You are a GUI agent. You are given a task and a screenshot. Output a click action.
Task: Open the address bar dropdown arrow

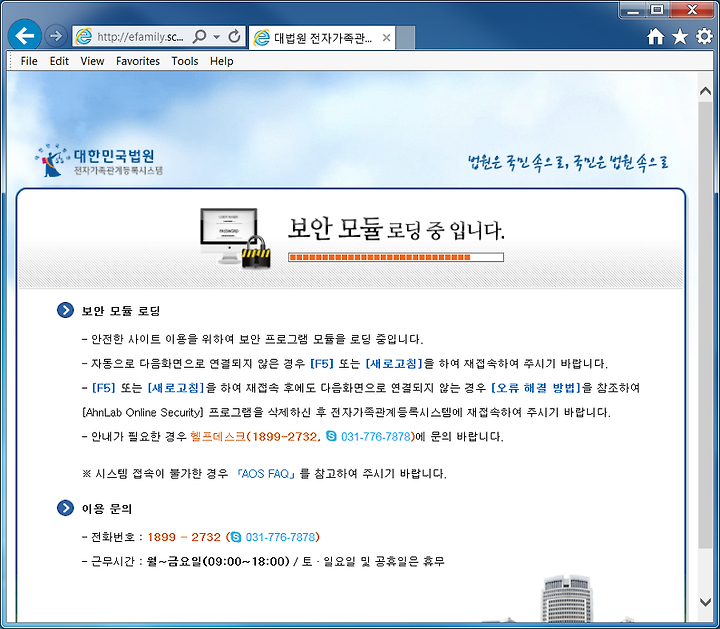[x=217, y=37]
